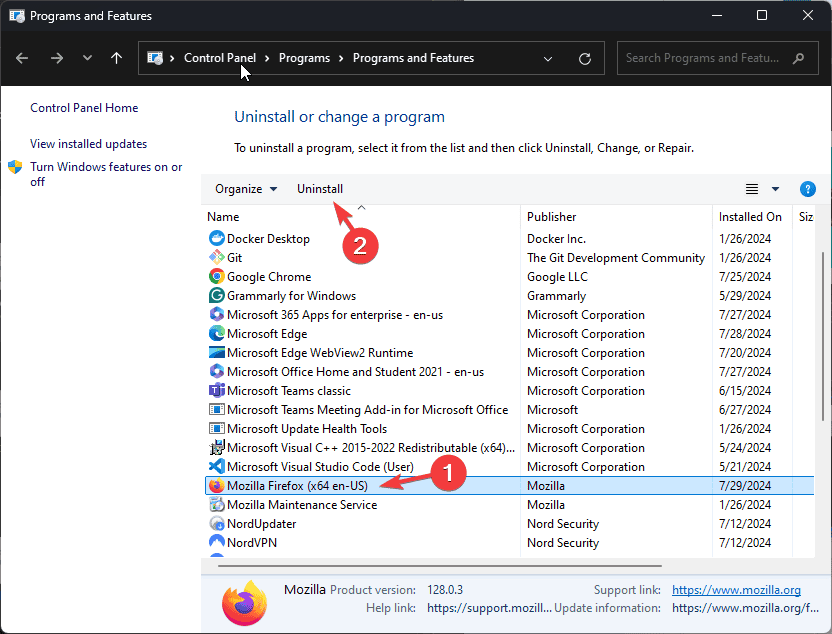Click the Programs breadcrumb
The image size is (832, 634).
click(305, 58)
